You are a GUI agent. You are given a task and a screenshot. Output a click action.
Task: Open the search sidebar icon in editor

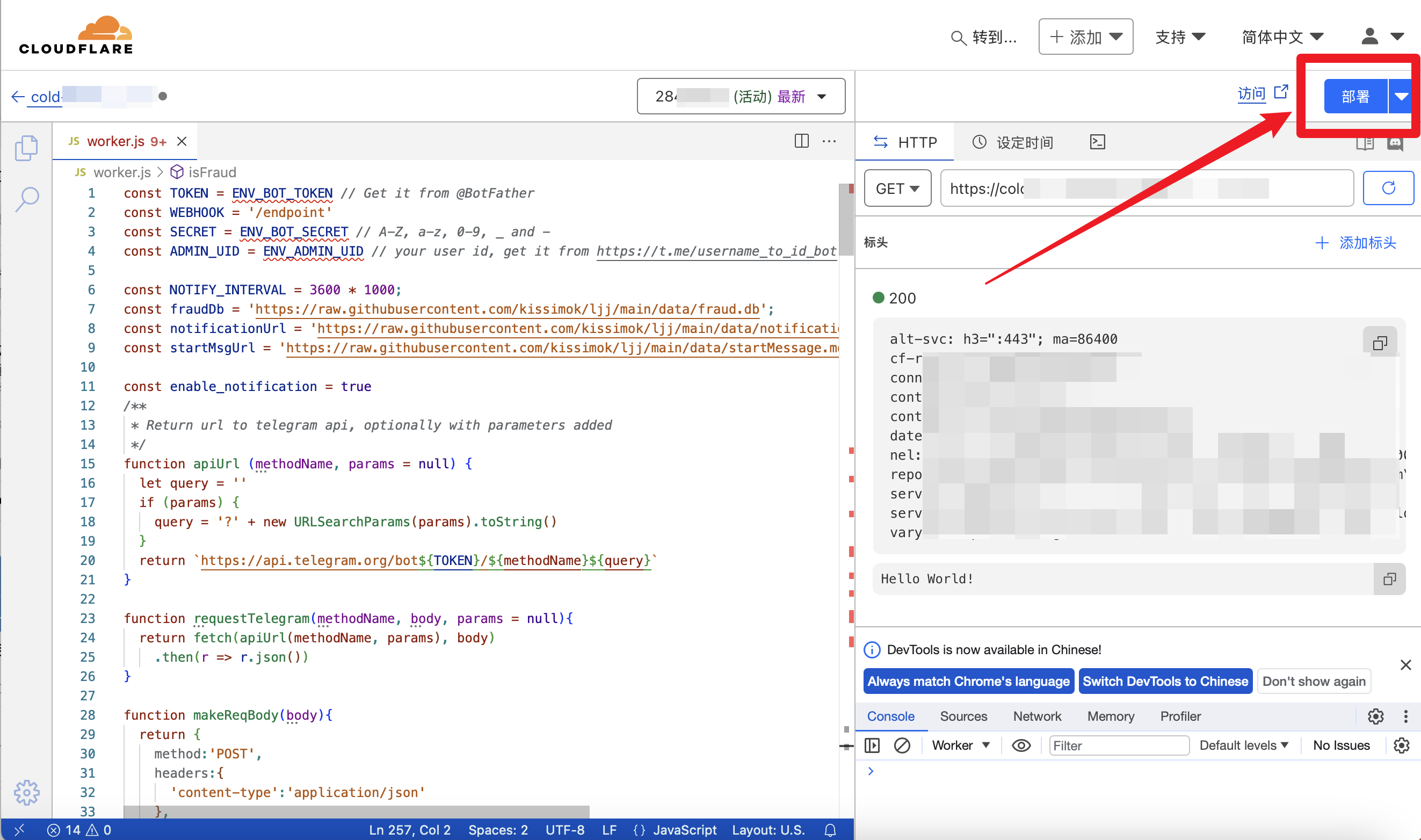pyautogui.click(x=27, y=199)
